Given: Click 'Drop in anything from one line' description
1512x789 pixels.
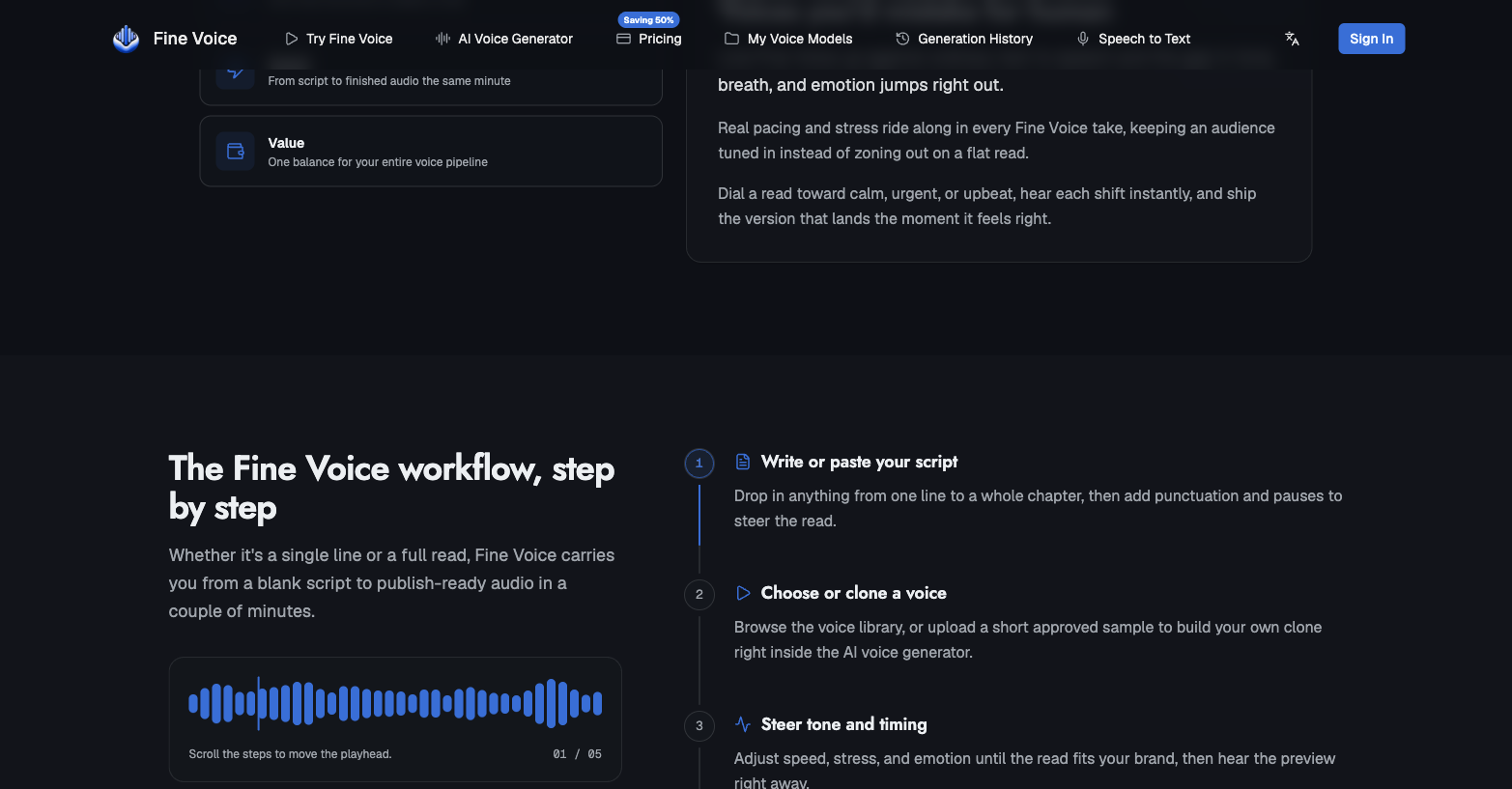Looking at the screenshot, I should [x=1038, y=508].
